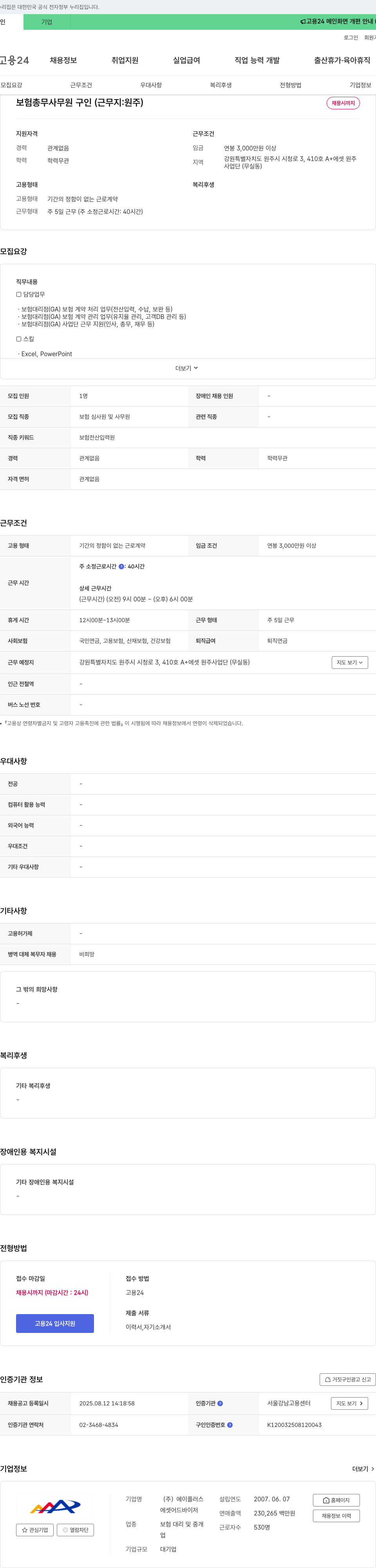Jump to the 우대사항 section tab
This screenshot has height=1568, width=376.
[151, 85]
